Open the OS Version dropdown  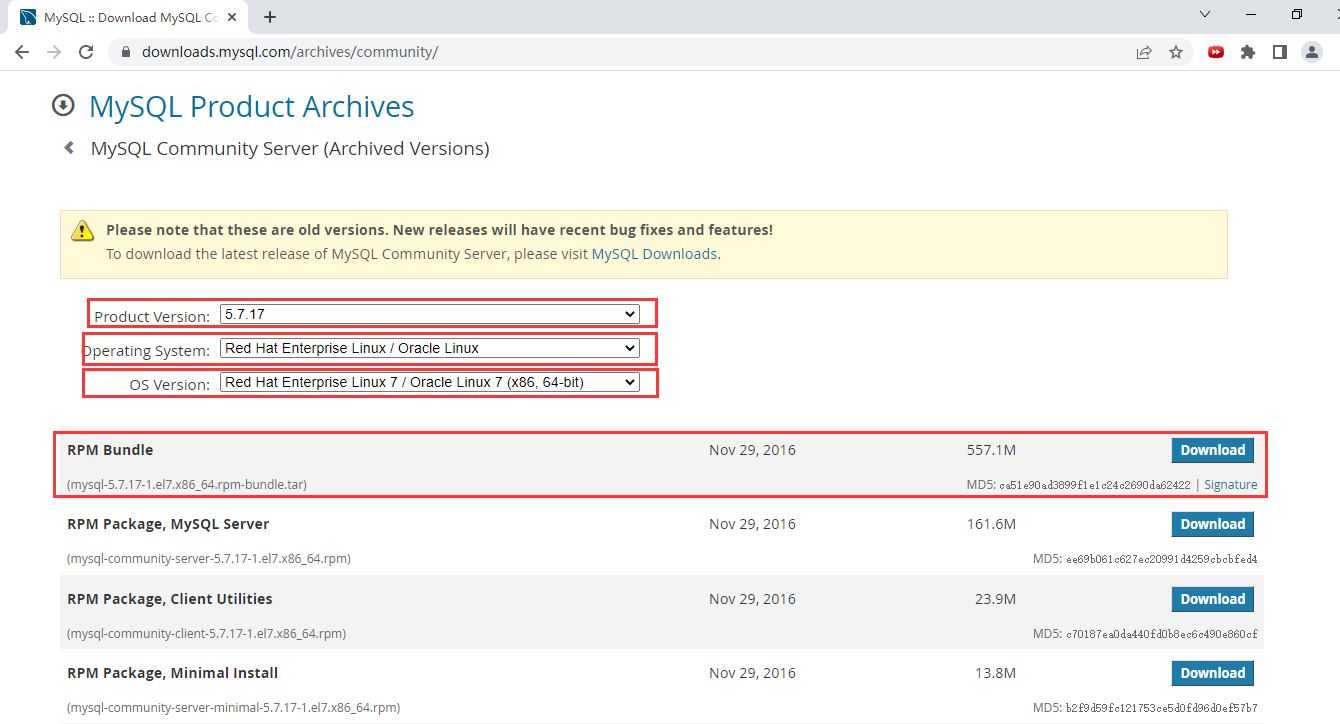pyautogui.click(x=429, y=382)
